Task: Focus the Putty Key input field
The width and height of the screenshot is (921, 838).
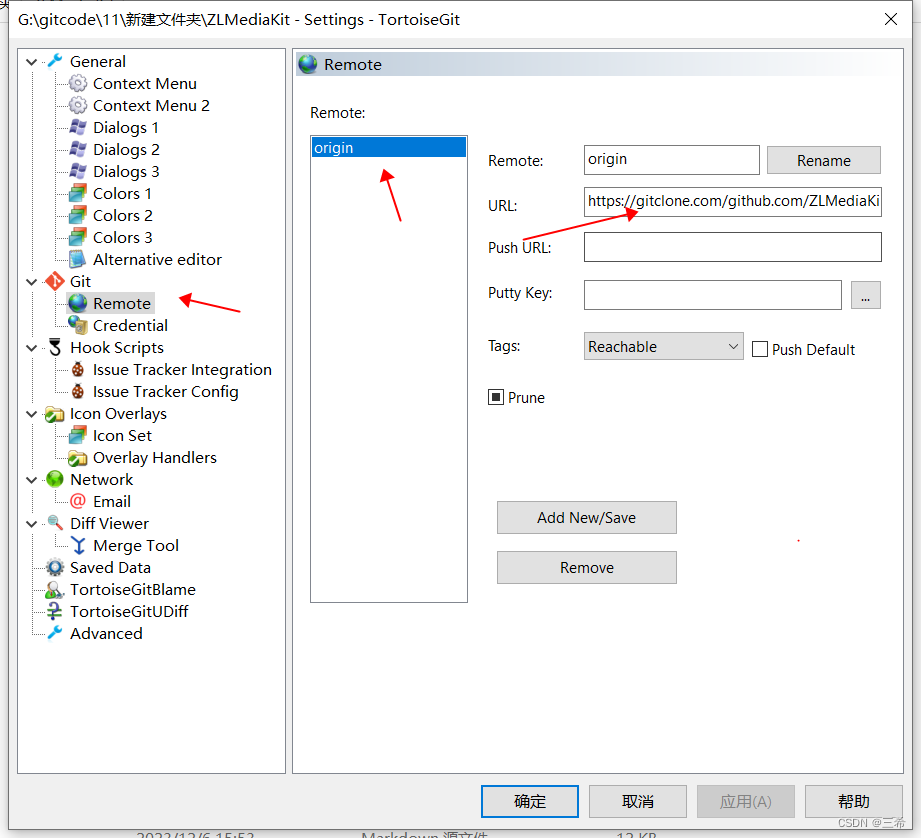Action: (712, 295)
